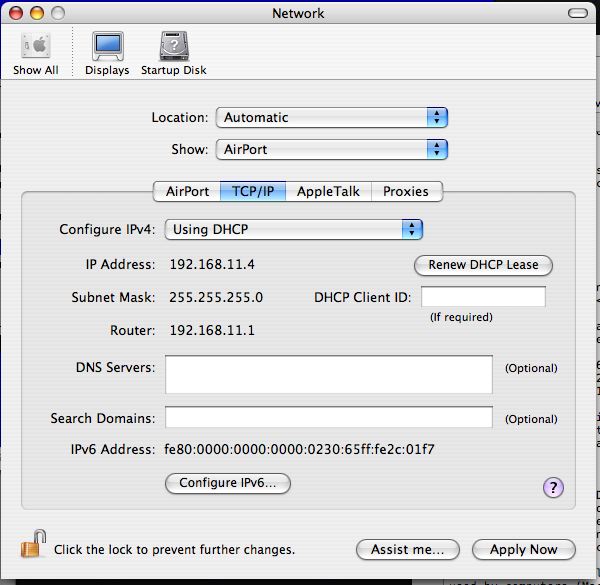Screen dimensions: 600x585
Task: Click the Renew DHCP Lease button
Action: coord(483,265)
